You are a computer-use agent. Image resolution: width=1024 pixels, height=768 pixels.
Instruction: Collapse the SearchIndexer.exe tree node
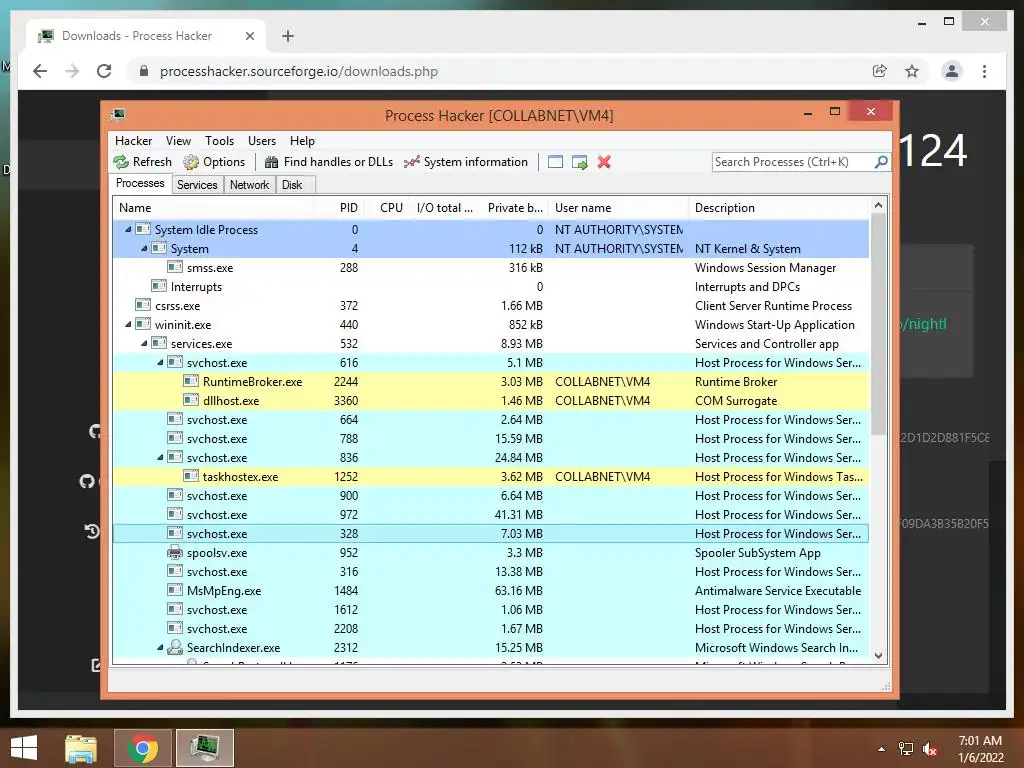pos(160,648)
